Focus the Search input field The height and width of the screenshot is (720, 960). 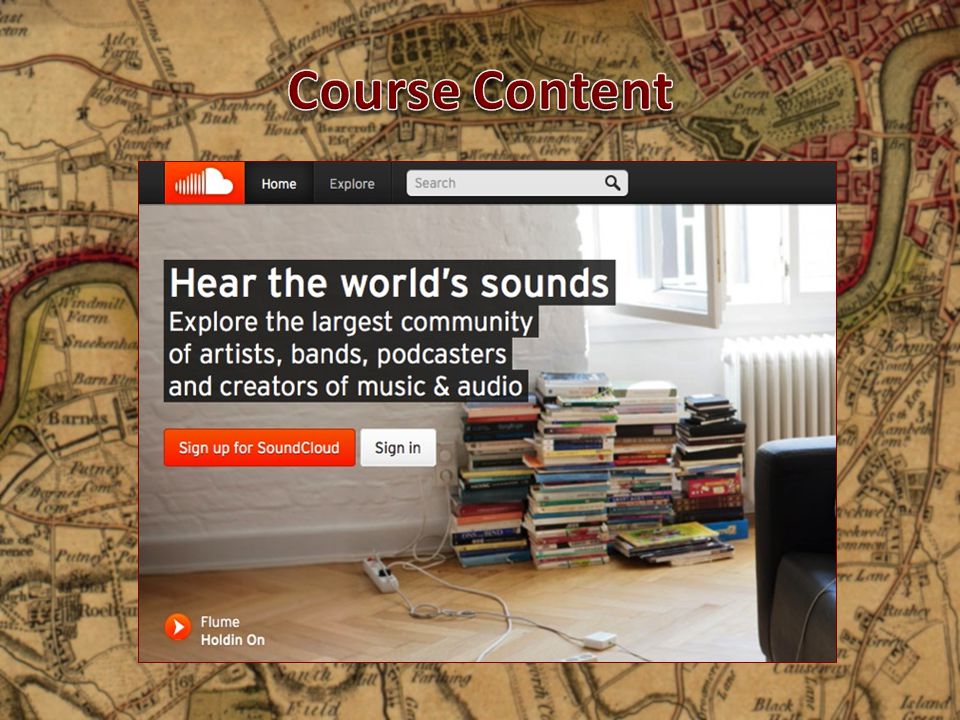click(x=517, y=183)
